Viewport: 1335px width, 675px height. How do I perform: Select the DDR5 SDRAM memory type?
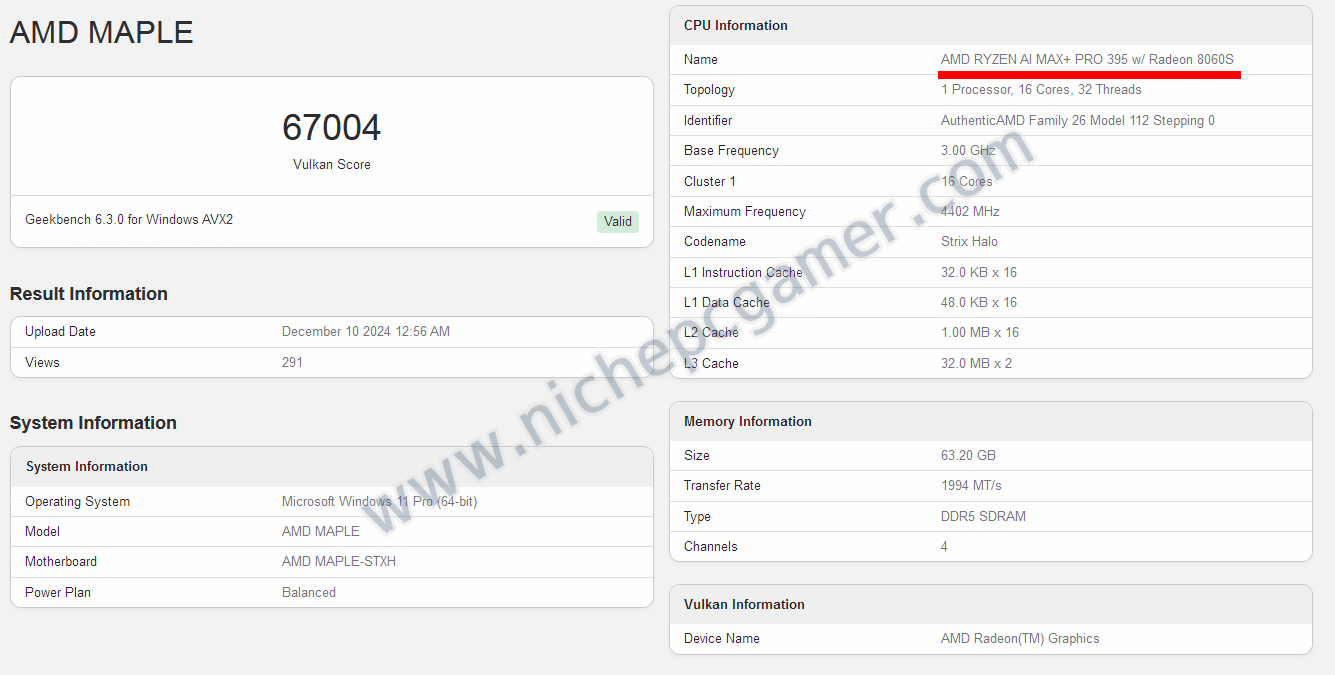983,516
